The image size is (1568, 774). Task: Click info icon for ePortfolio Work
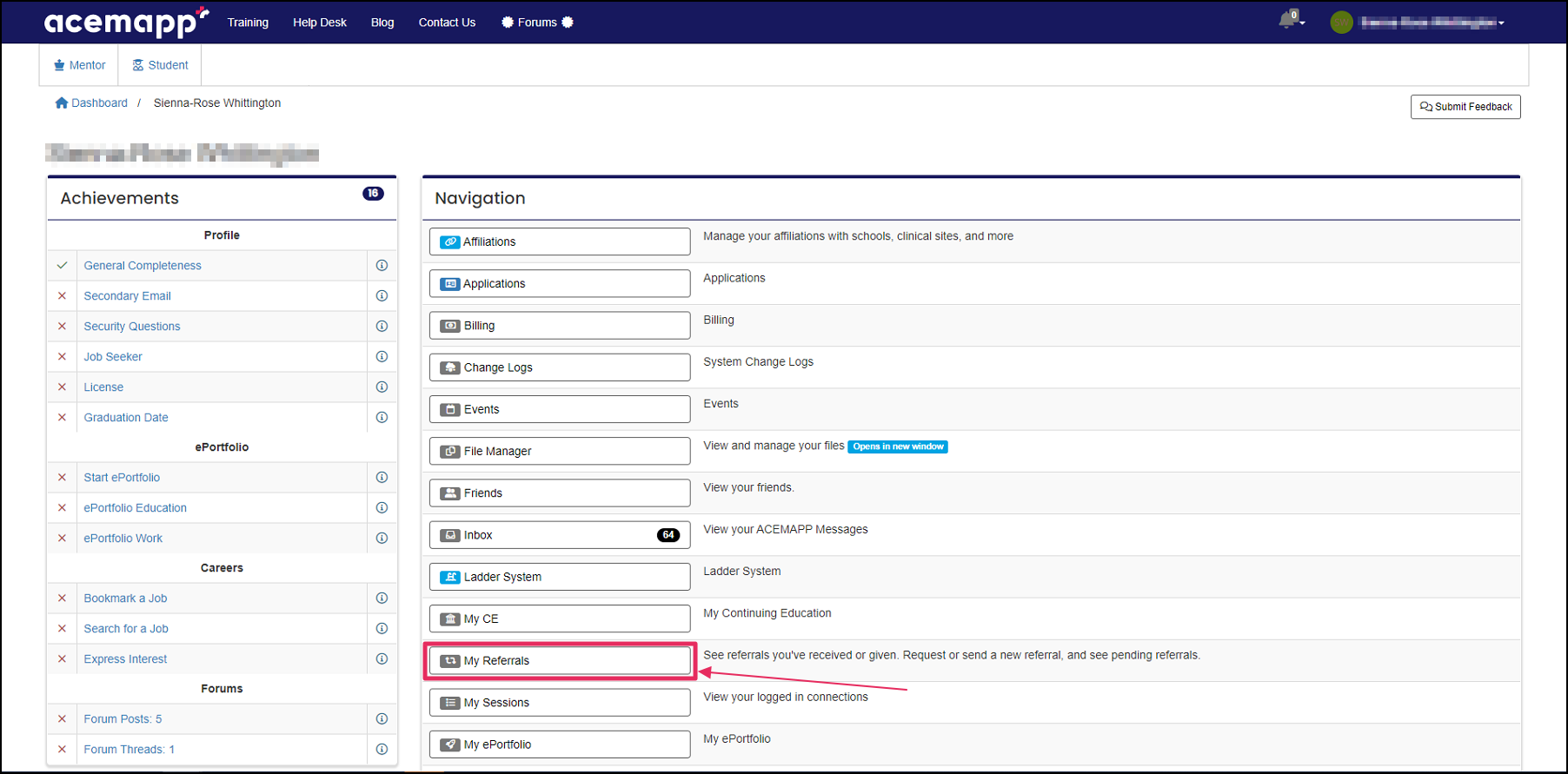click(x=382, y=539)
